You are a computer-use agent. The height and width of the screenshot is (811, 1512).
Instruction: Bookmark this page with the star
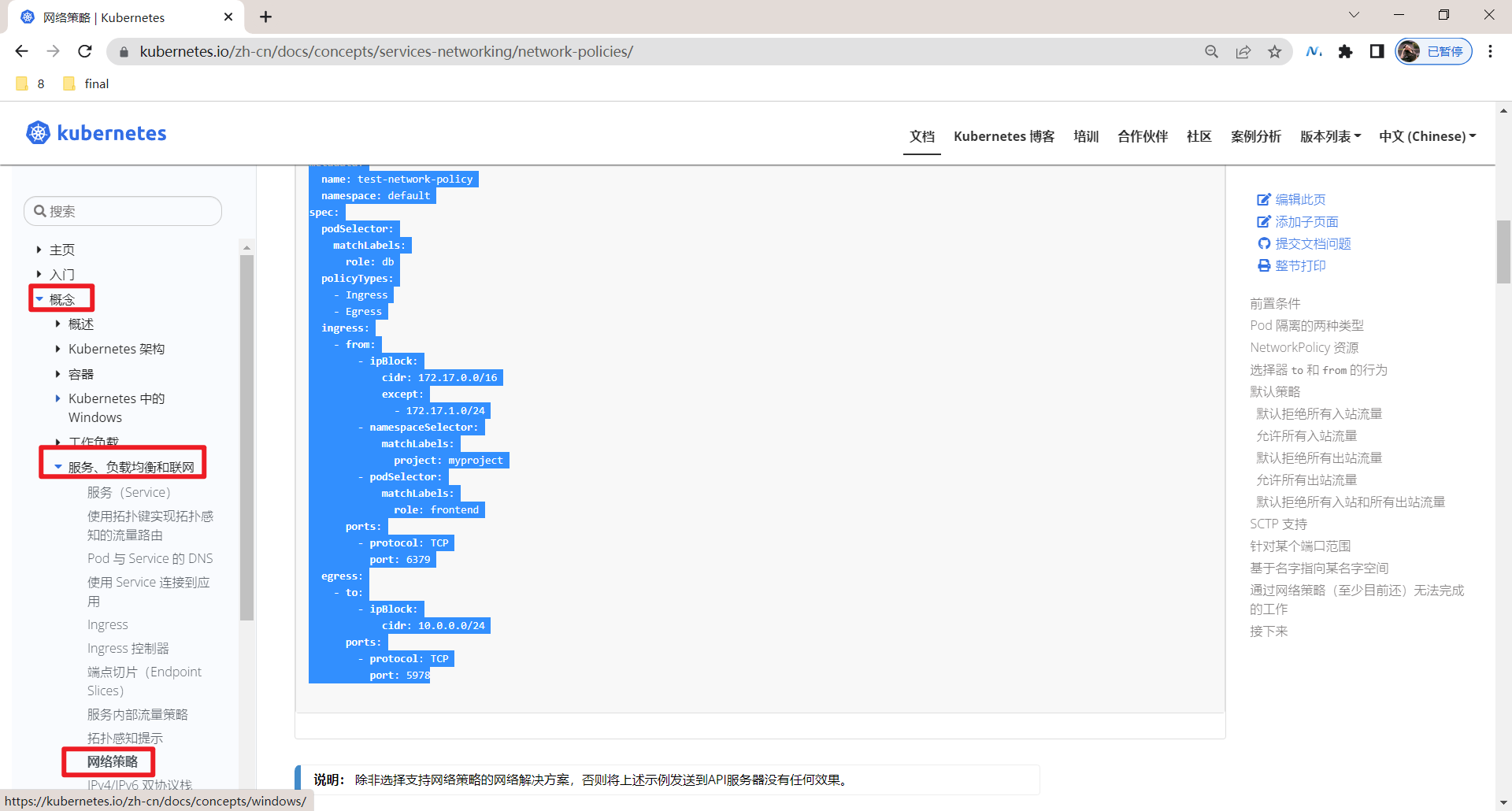[1274, 51]
